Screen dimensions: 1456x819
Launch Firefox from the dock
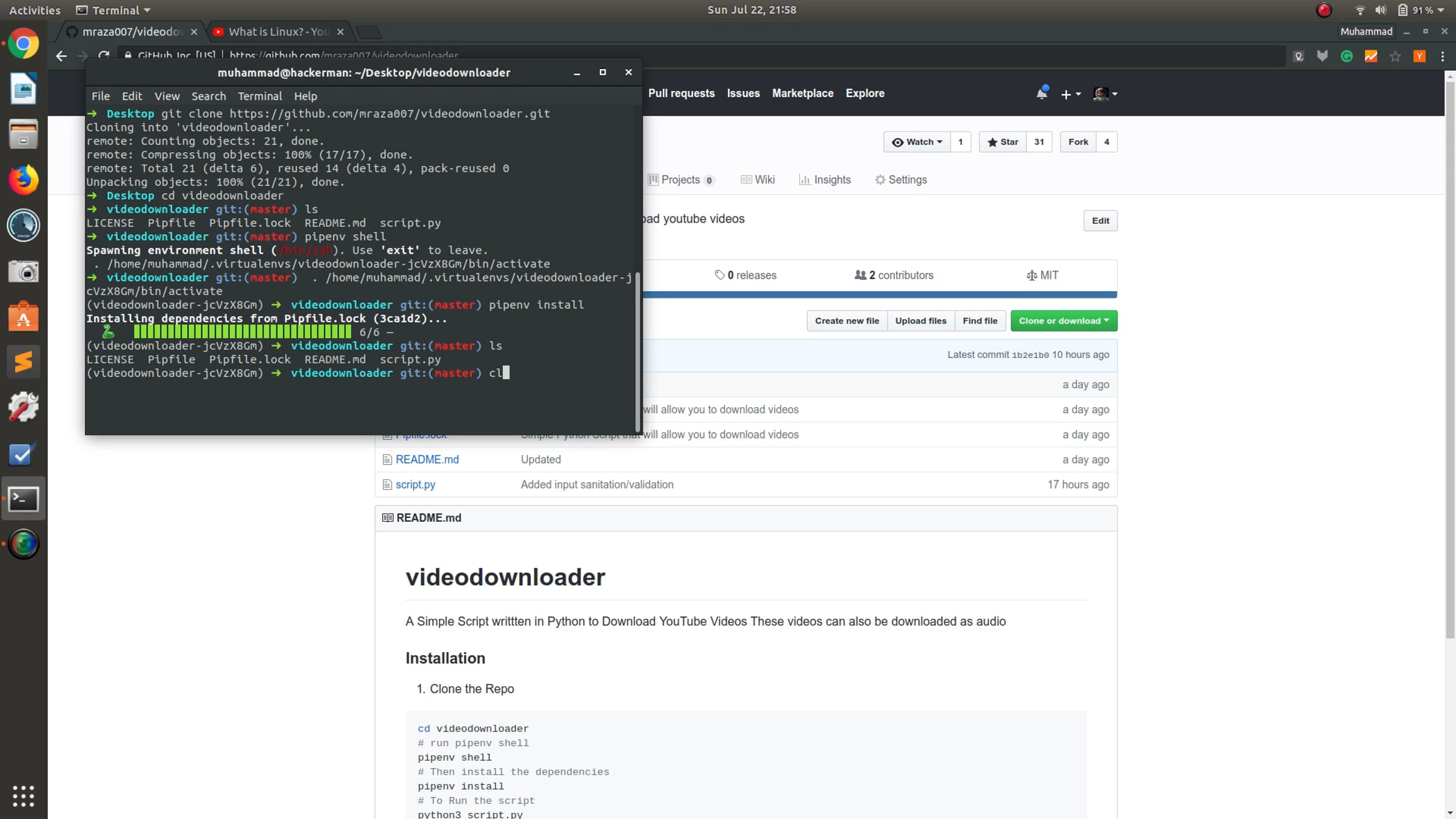(23, 180)
